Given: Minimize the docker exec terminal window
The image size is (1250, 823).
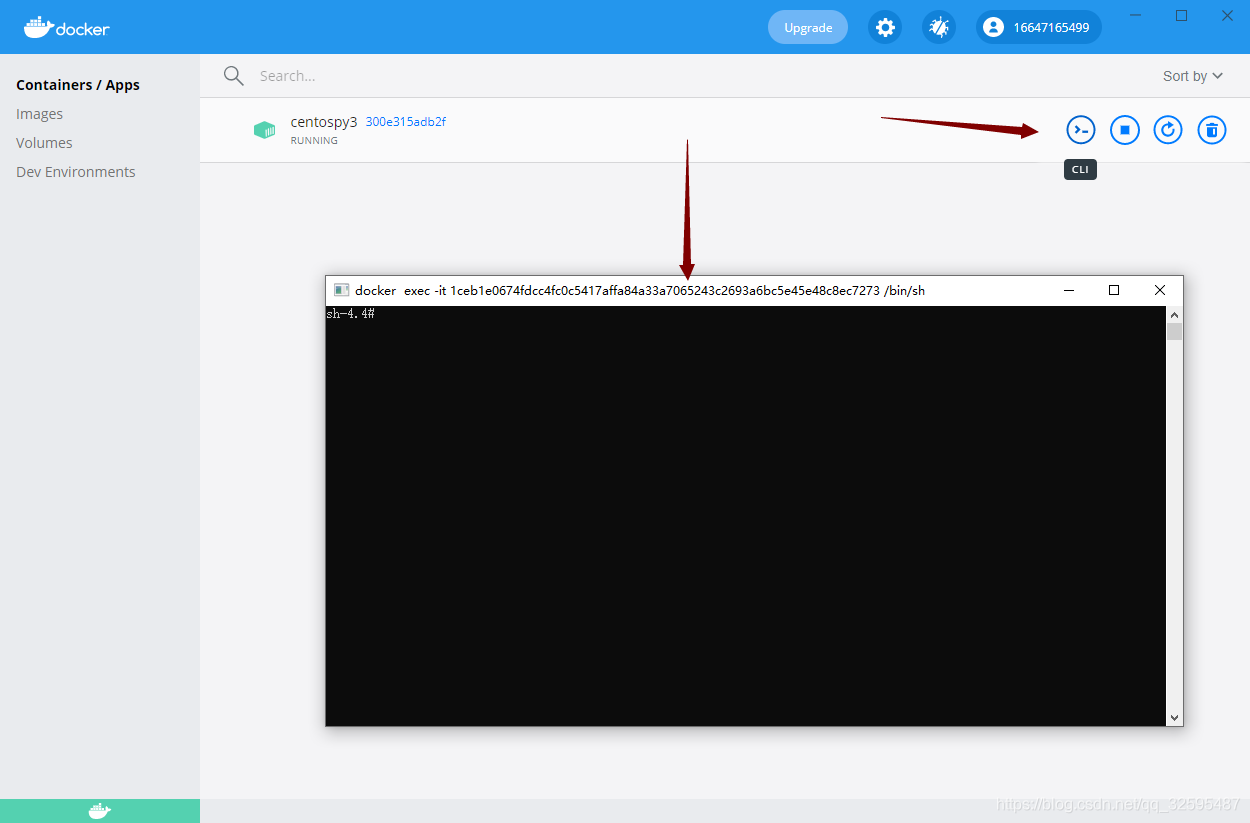Looking at the screenshot, I should [1069, 290].
